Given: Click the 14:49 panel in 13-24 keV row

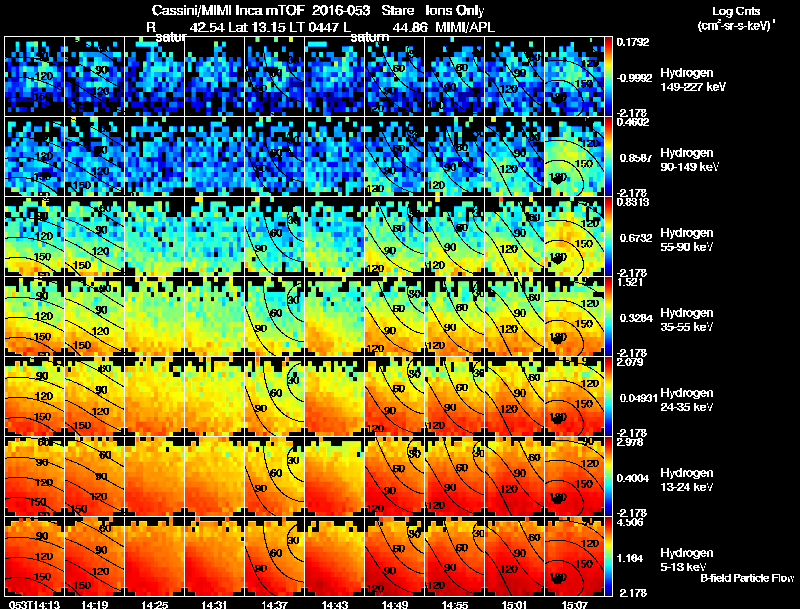Looking at the screenshot, I should 395,476.
